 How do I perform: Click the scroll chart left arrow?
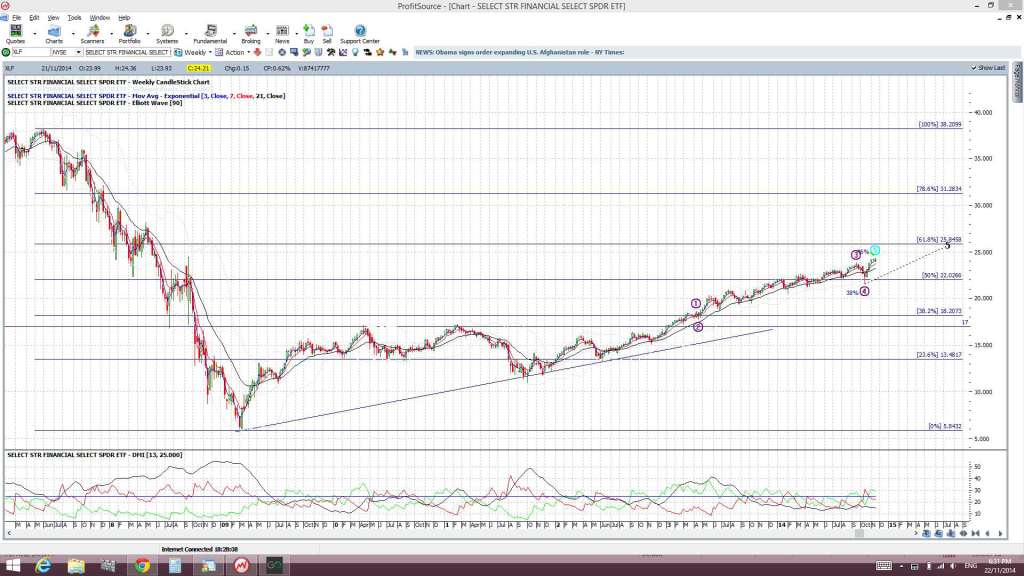point(987,534)
